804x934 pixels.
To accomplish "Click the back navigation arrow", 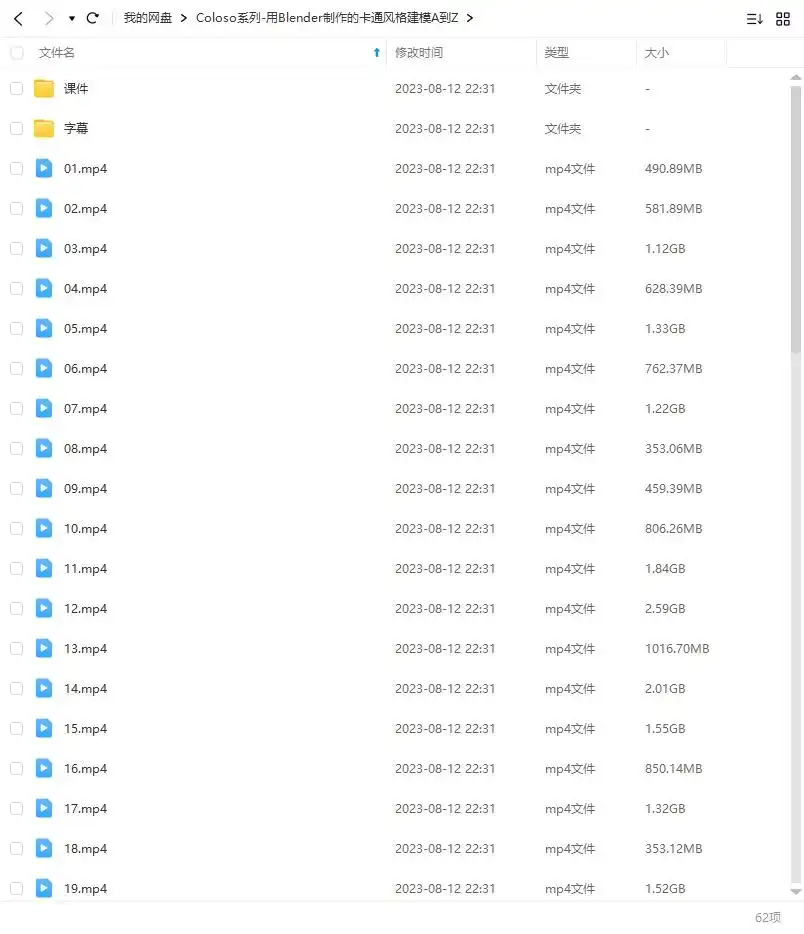I will point(18,18).
